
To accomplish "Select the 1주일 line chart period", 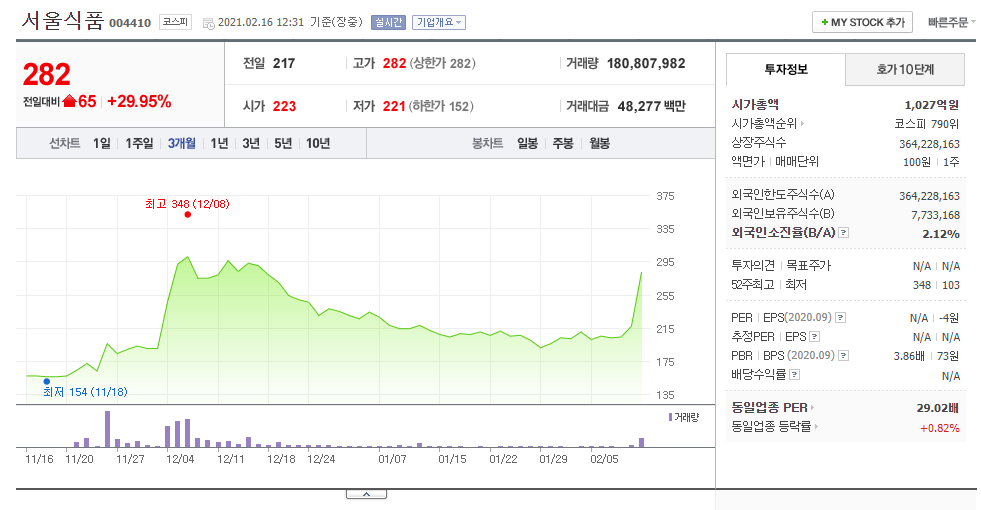I will click(139, 143).
